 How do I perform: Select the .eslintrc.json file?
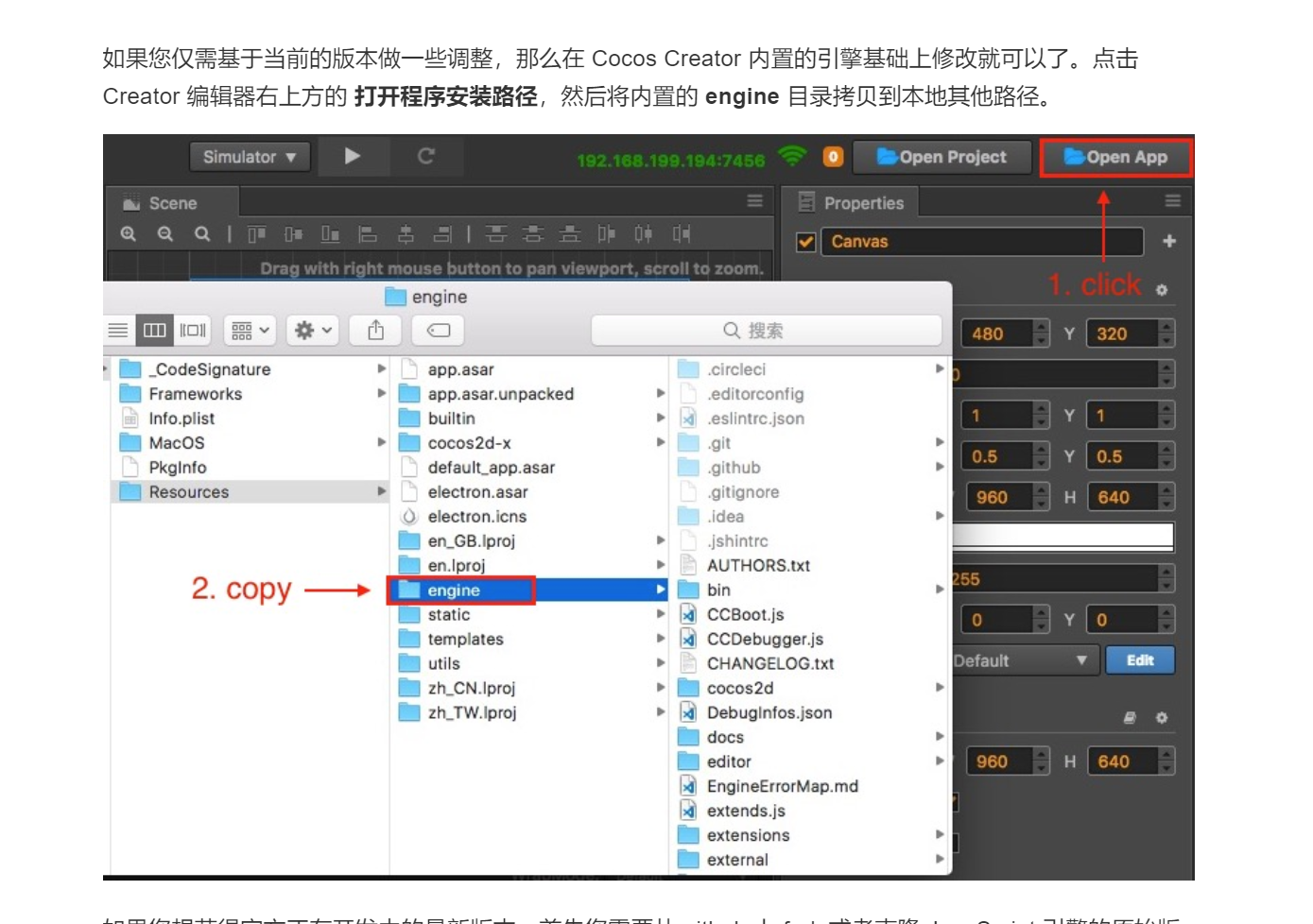[x=809, y=419]
